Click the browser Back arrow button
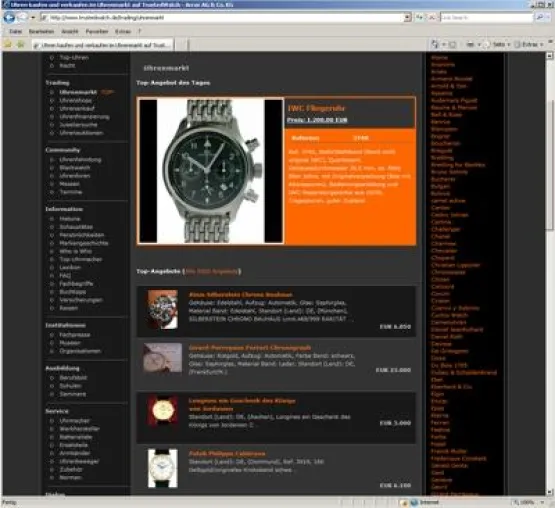Screen dimensions: 555x508 (9, 17)
